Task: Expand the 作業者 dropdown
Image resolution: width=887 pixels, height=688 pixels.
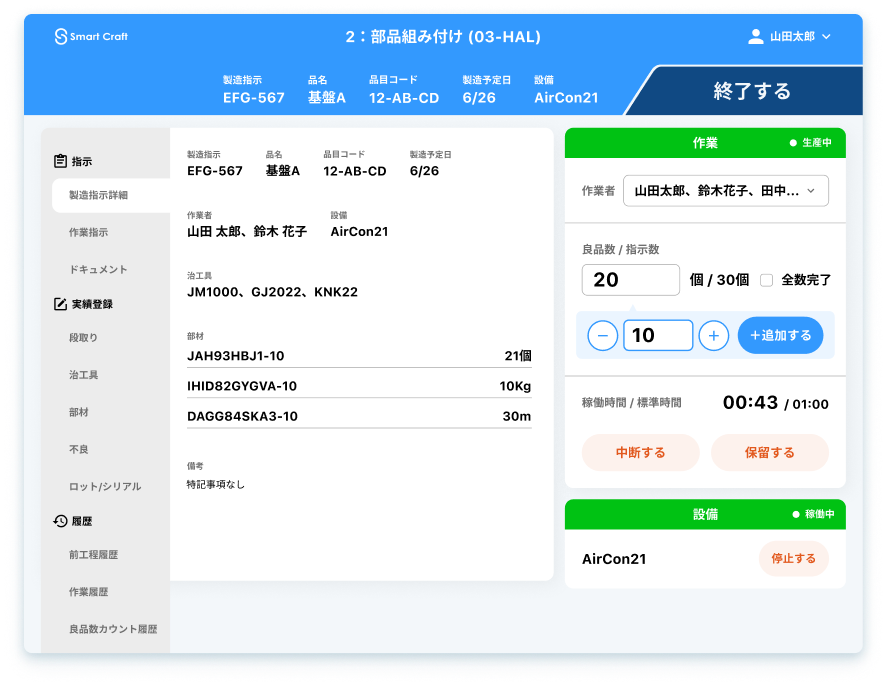Action: tap(726, 191)
